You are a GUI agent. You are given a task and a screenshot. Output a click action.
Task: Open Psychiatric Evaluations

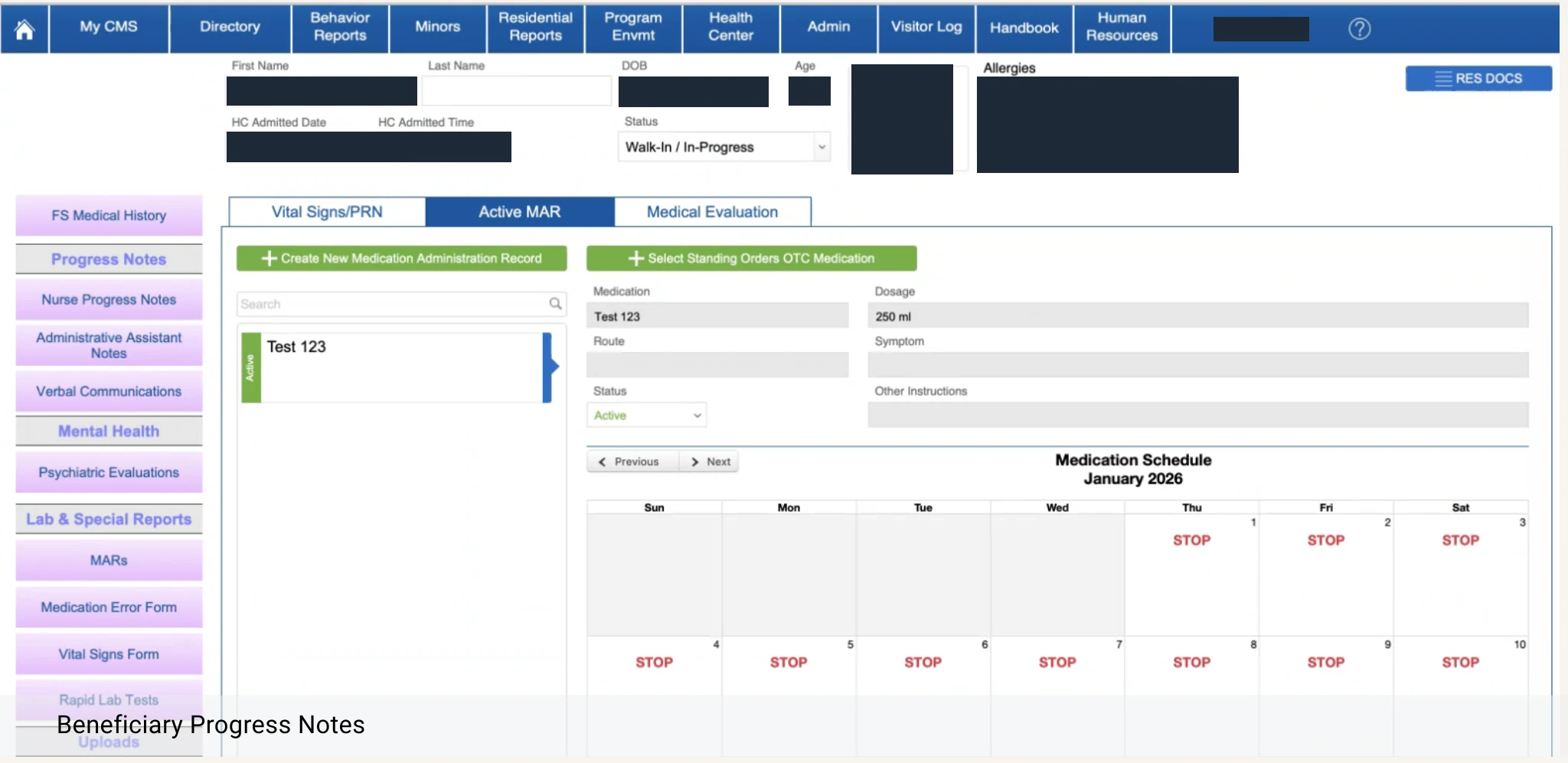pyautogui.click(x=109, y=473)
